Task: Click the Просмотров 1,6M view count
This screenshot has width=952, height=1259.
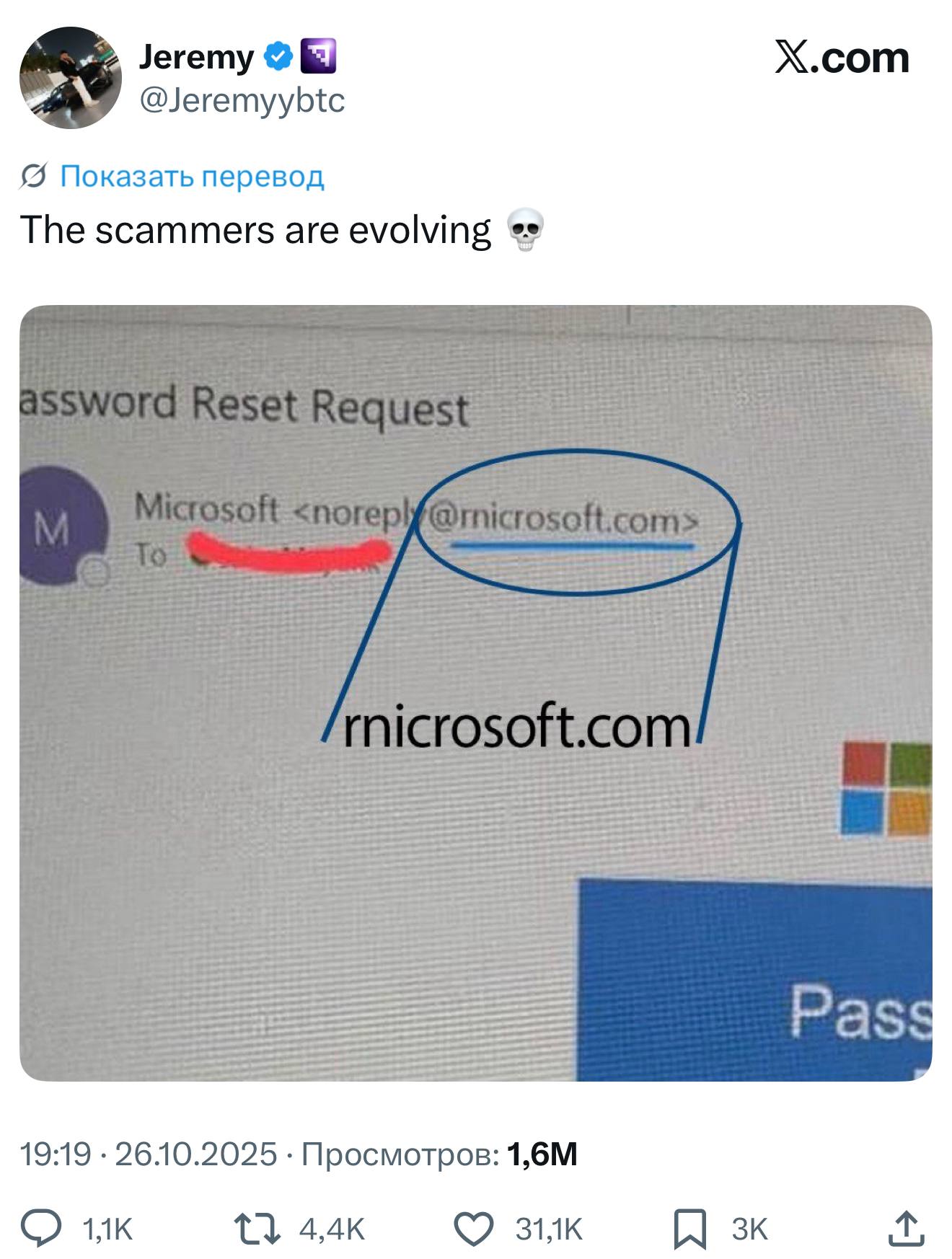Action: click(x=439, y=1154)
